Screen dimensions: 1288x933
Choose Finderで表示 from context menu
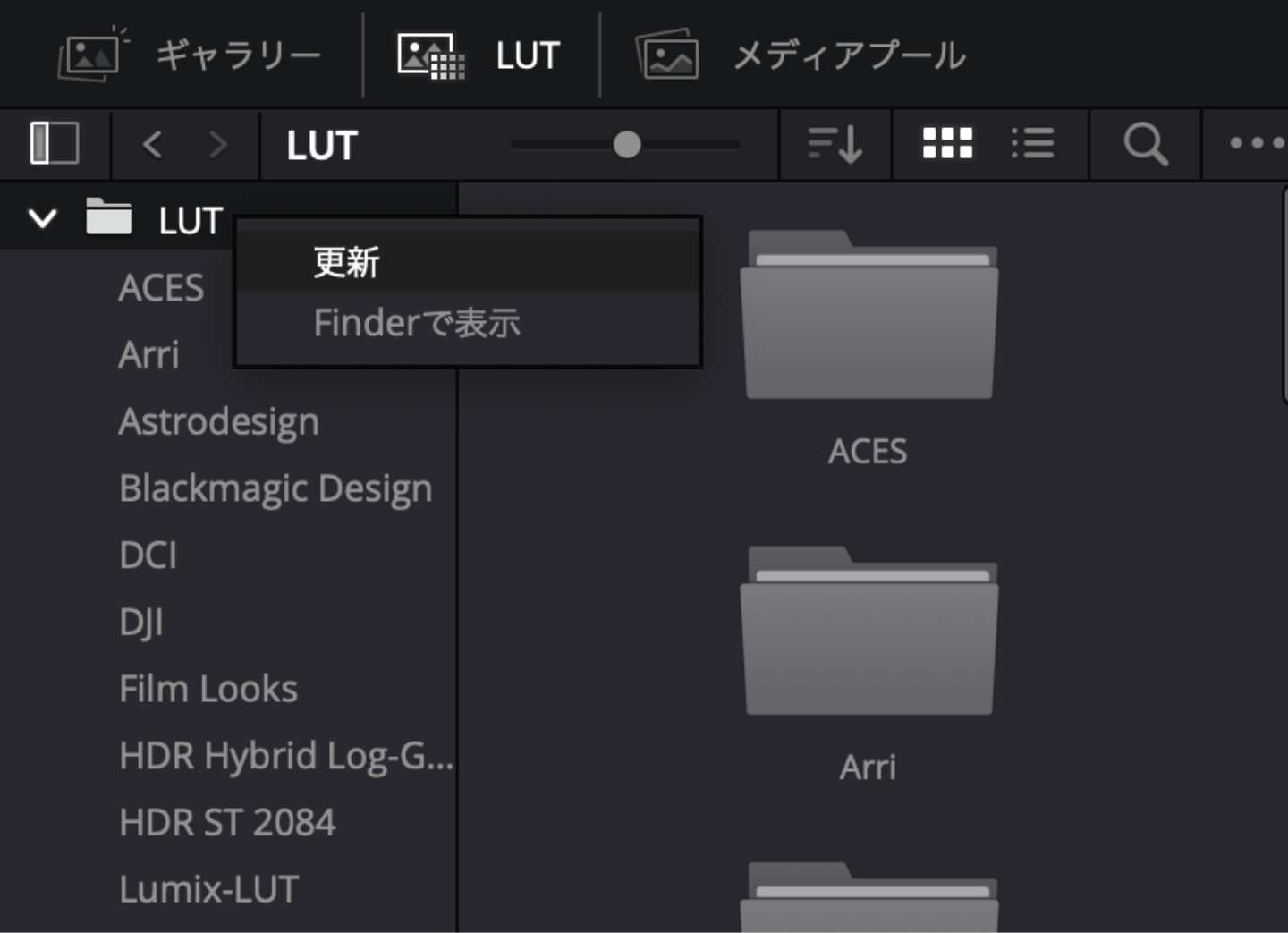[468, 323]
